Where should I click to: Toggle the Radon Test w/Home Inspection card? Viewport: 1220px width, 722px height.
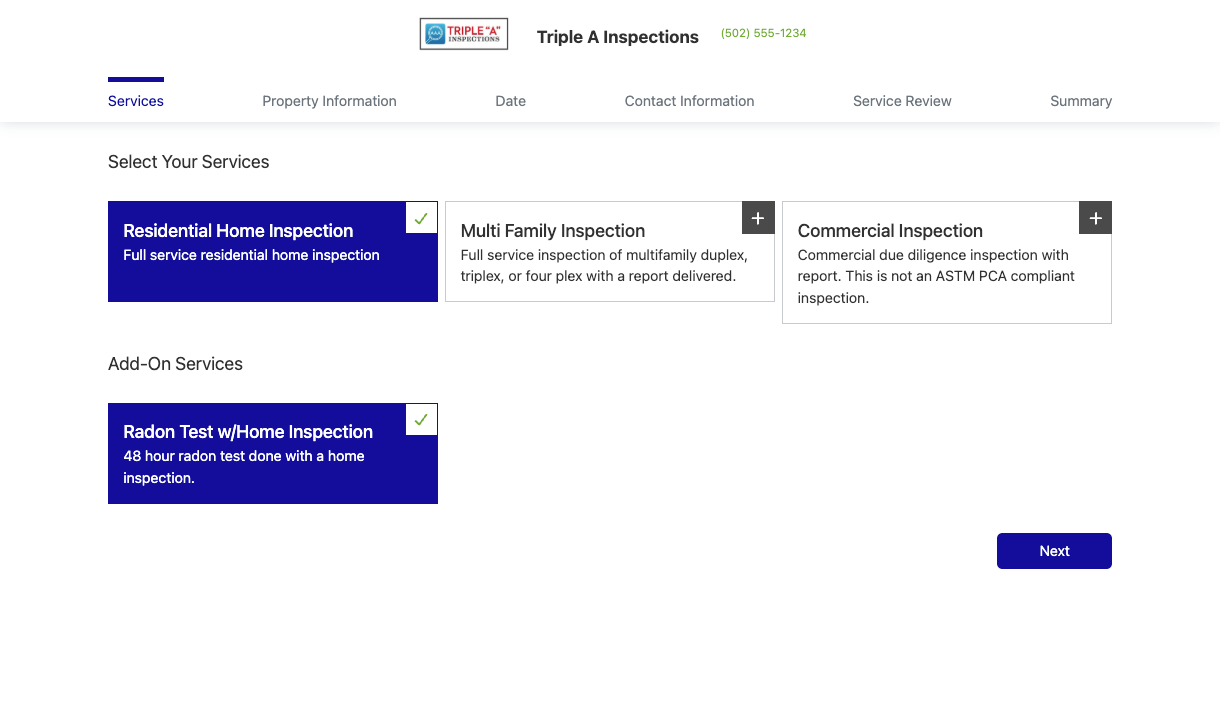point(273,454)
